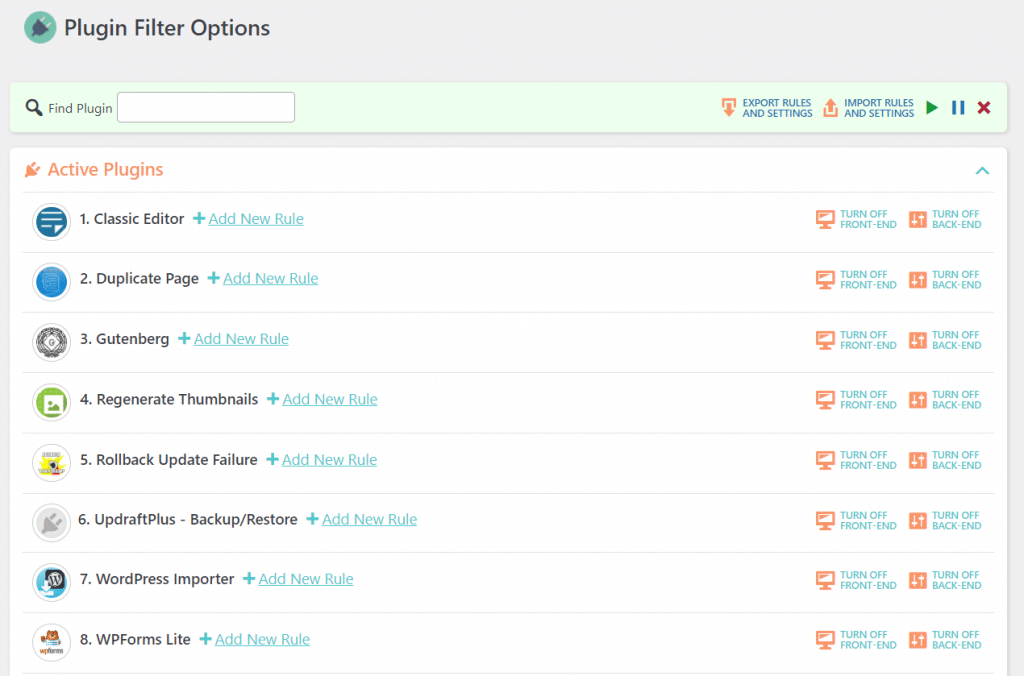
Task: Add new rule for Gutenberg
Action: [x=233, y=338]
